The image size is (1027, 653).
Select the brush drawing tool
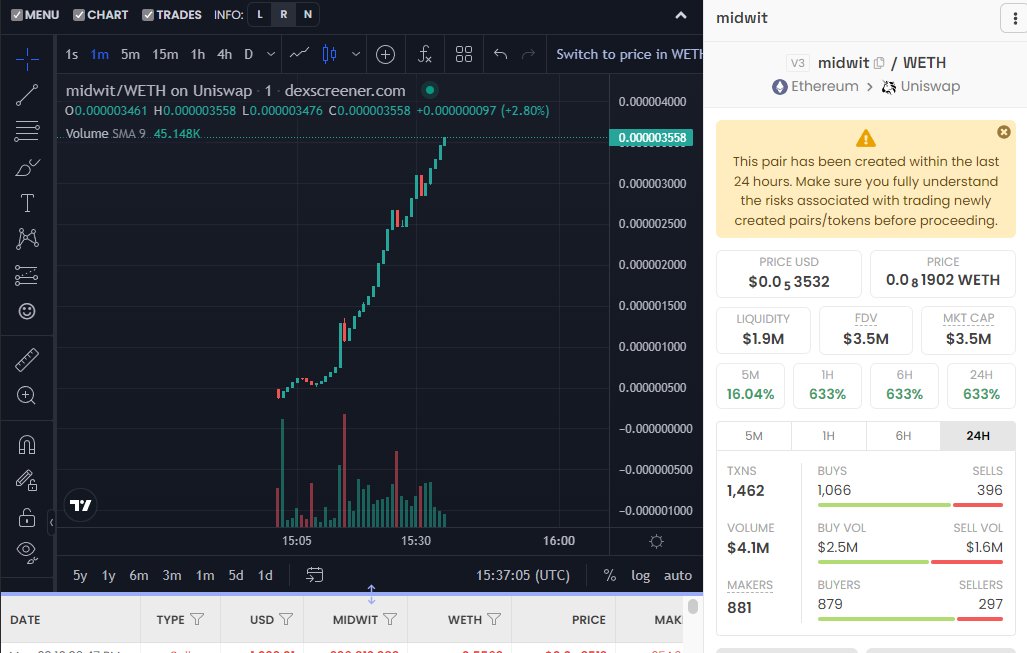pyautogui.click(x=27, y=168)
